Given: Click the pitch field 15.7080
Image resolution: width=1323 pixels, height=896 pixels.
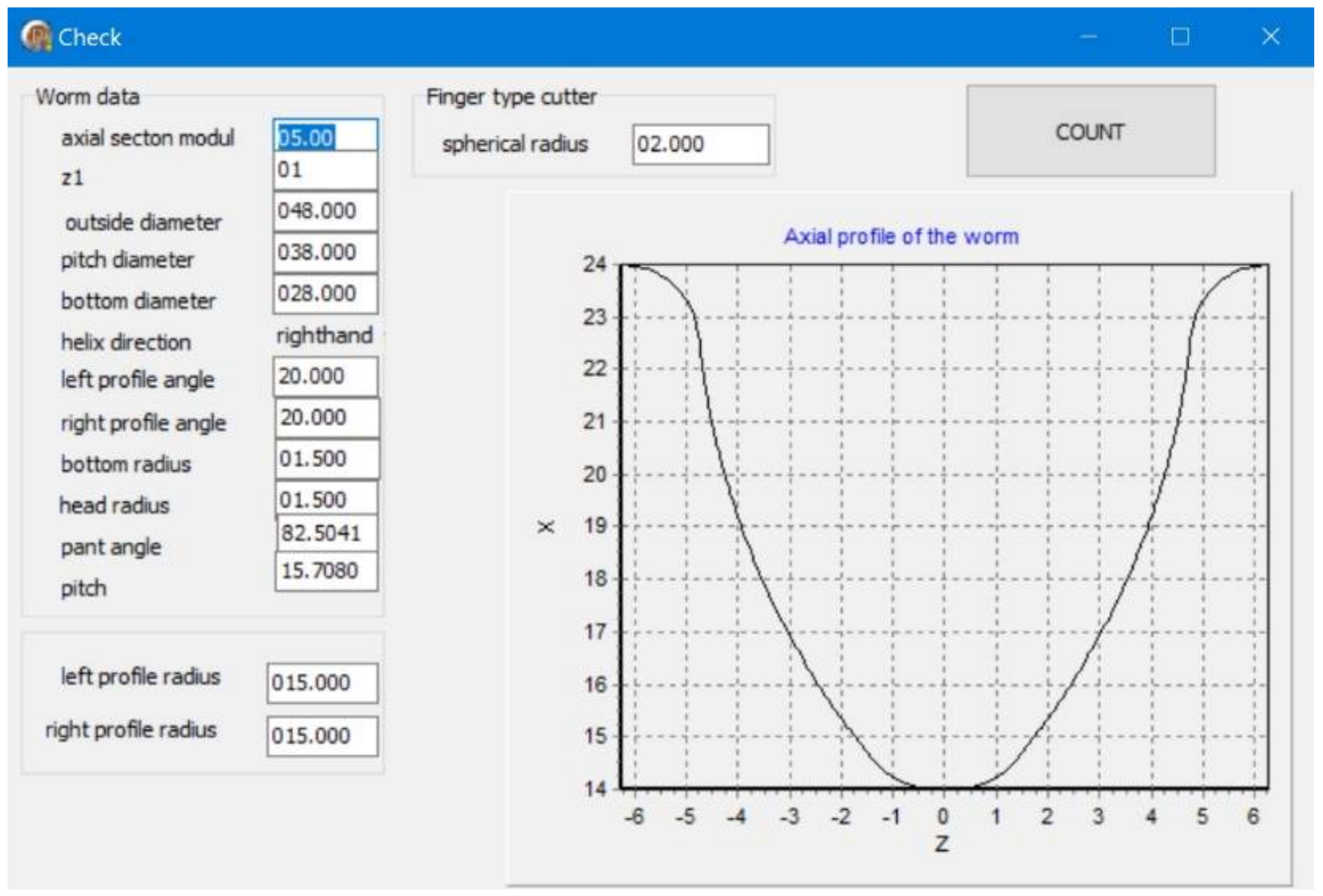Looking at the screenshot, I should 327,571.
